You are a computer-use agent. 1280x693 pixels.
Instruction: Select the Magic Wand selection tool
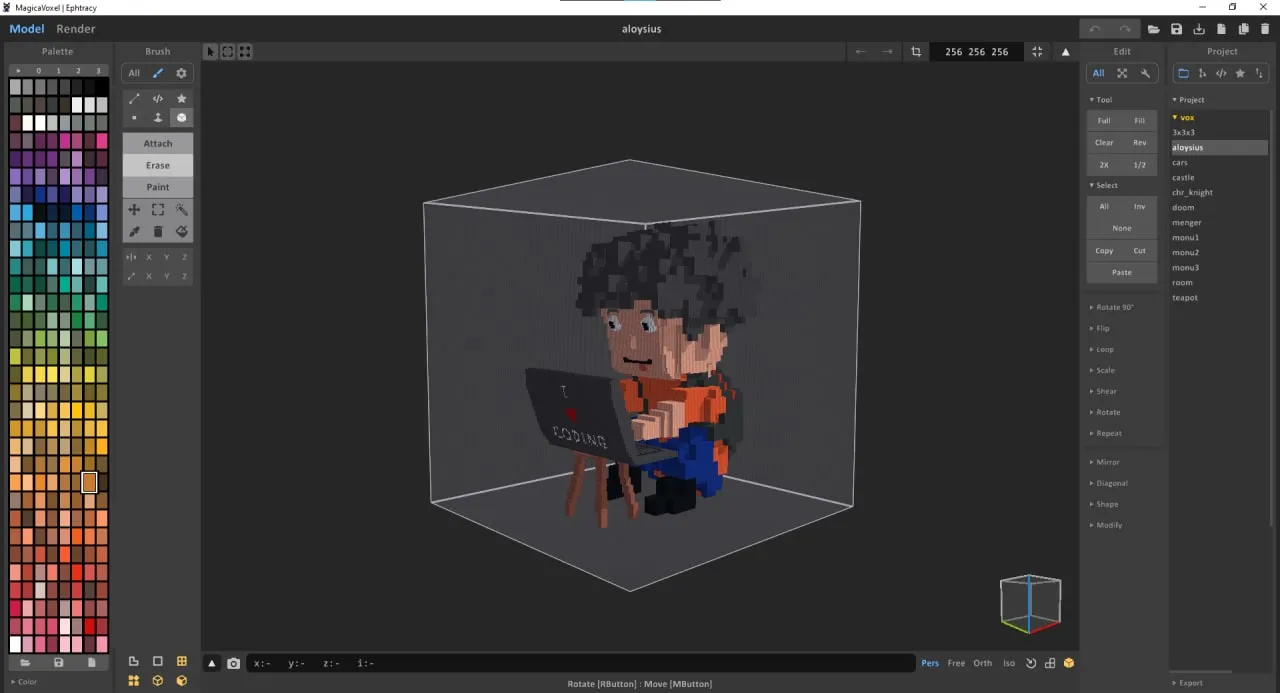(181, 209)
